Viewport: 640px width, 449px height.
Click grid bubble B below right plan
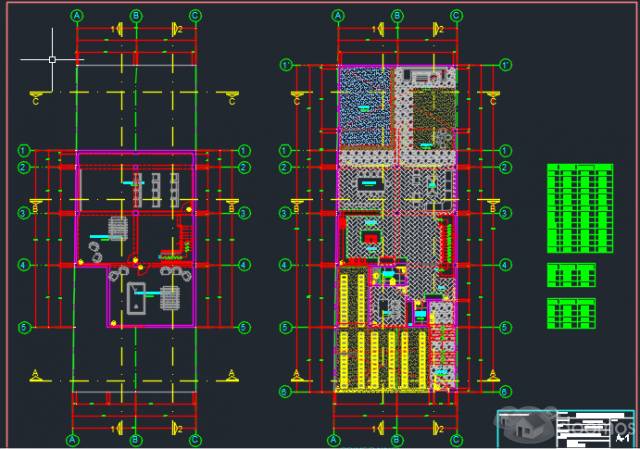[x=397, y=440]
